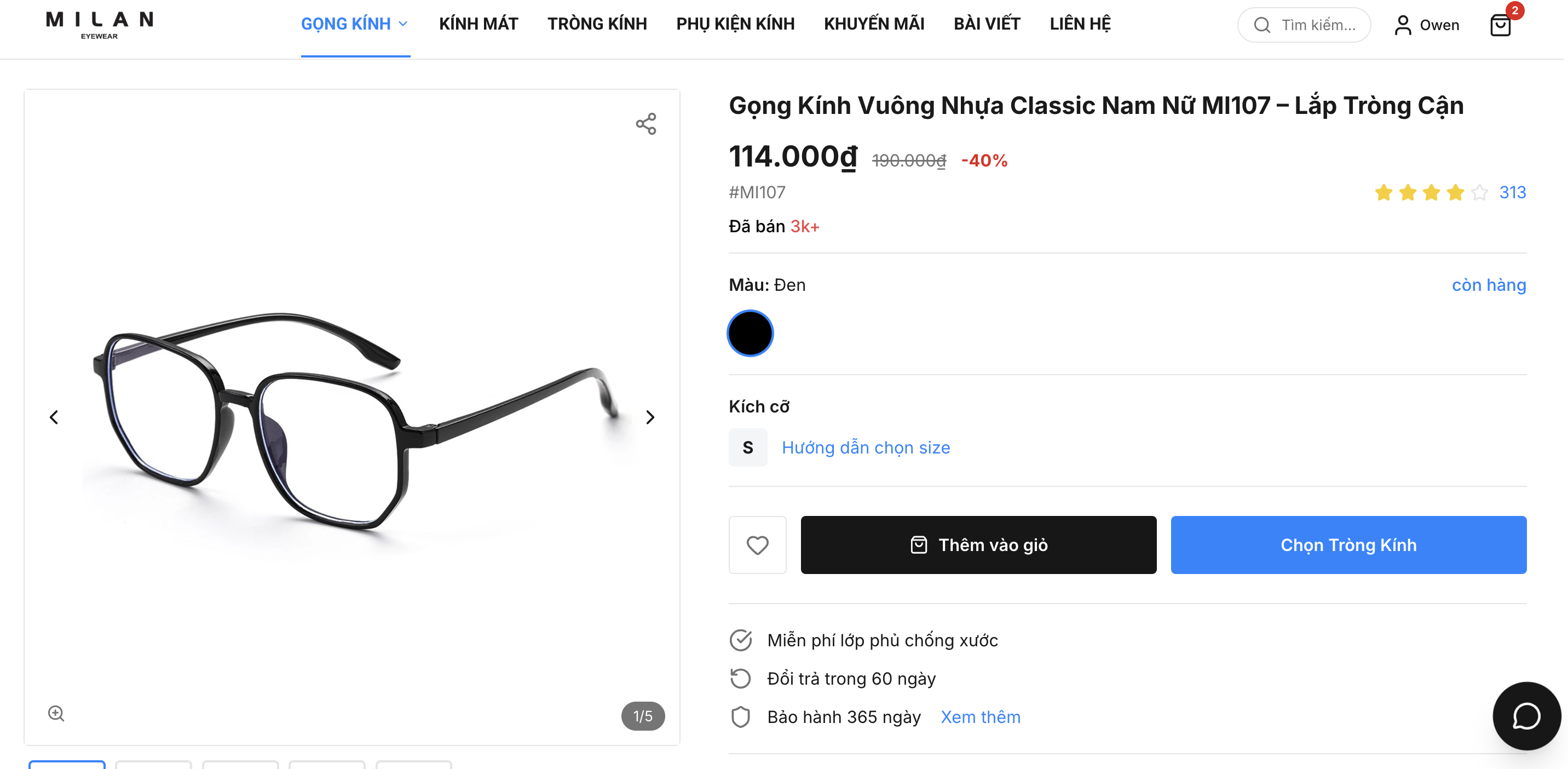This screenshot has width=1568, height=769.
Task: Open the Kính Mát menu
Action: tap(479, 24)
